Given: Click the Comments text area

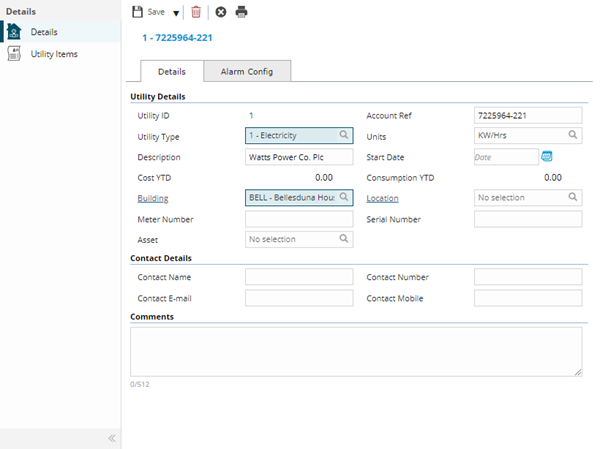Looking at the screenshot, I should click(356, 351).
